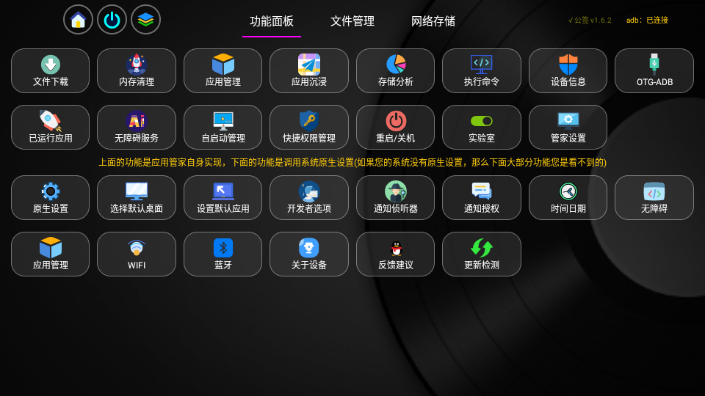Launch 内存清理 rocket icon
Viewport: 705px width, 396px height.
pos(136,71)
